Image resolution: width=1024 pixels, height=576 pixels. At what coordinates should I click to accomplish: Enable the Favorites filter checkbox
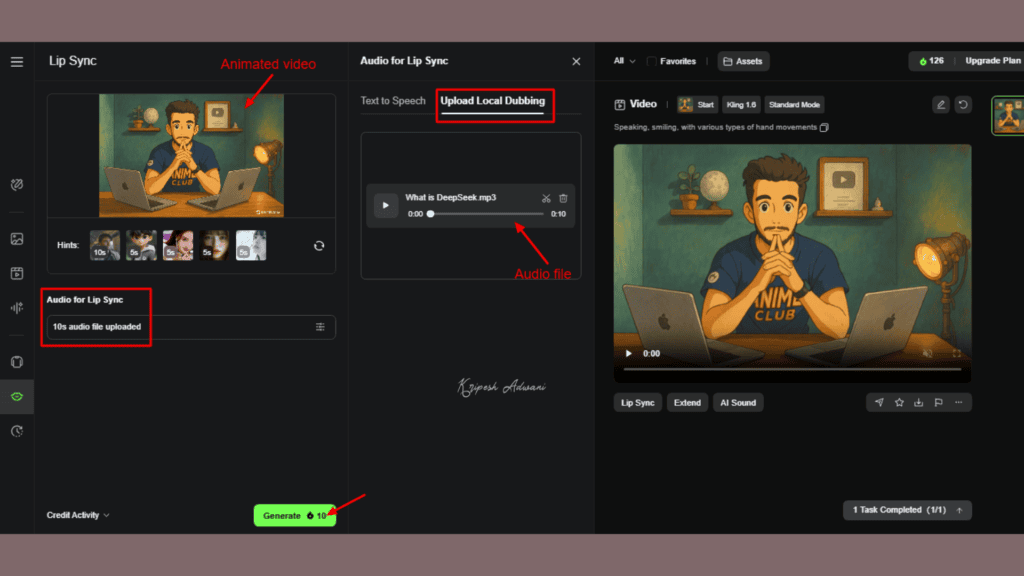[x=654, y=61]
